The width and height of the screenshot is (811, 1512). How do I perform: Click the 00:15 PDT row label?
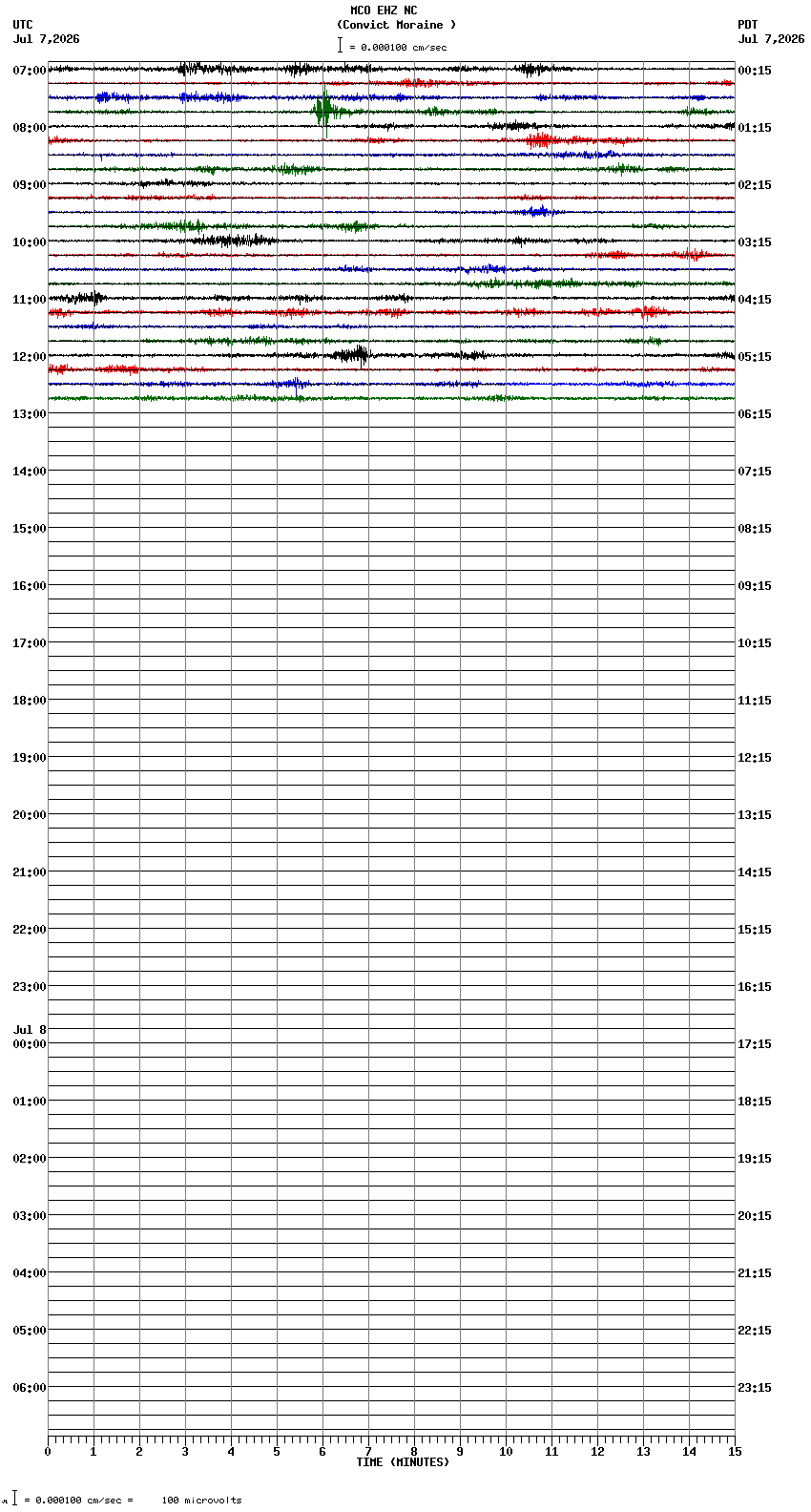tap(755, 71)
